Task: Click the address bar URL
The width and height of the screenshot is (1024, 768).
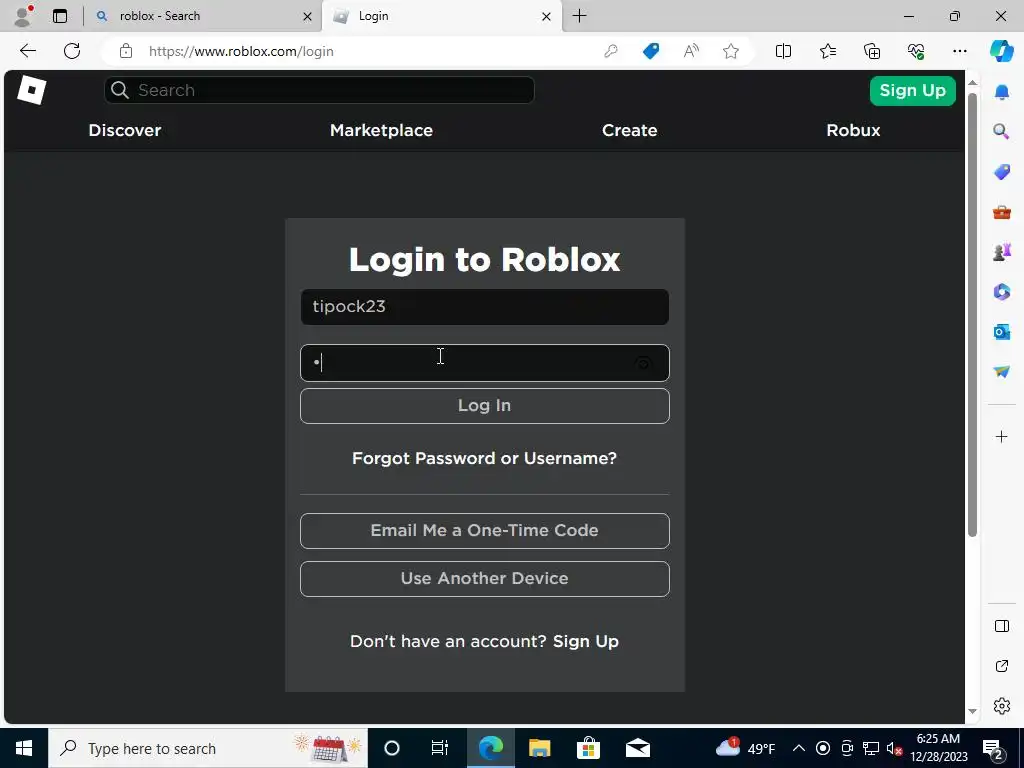Action: point(241,51)
